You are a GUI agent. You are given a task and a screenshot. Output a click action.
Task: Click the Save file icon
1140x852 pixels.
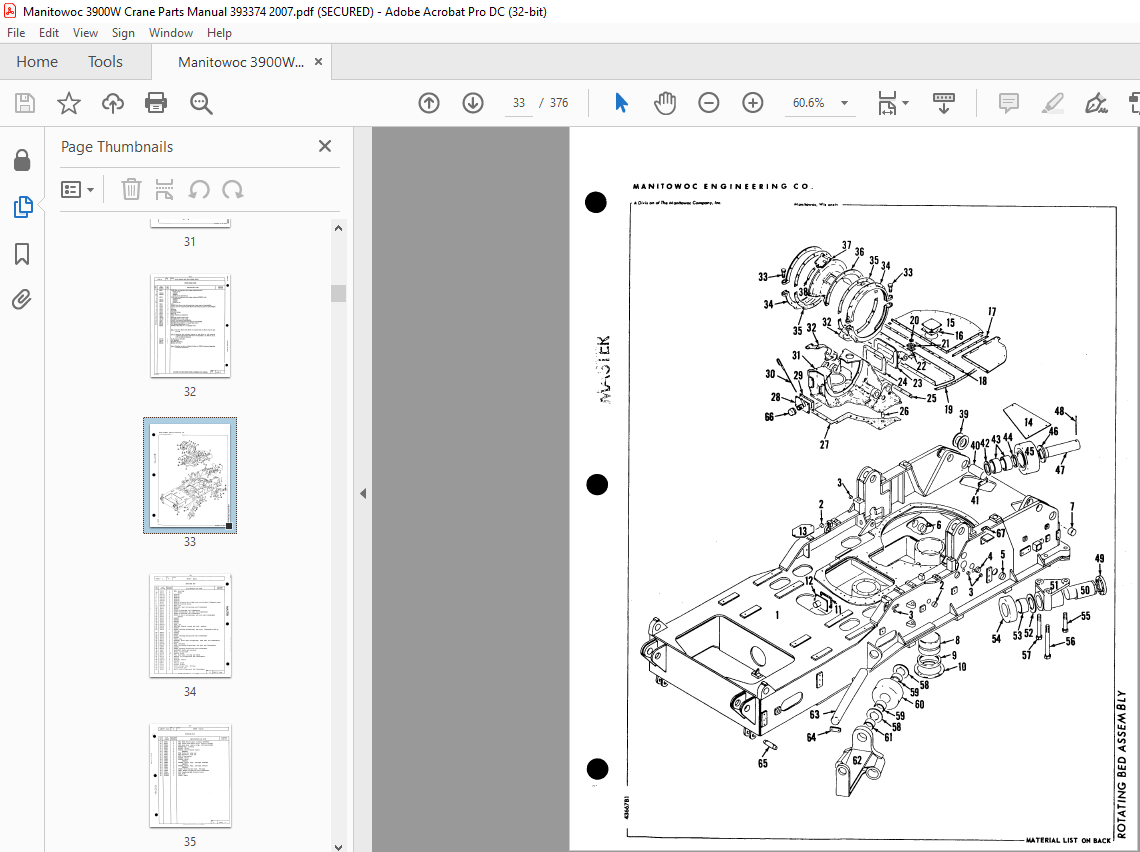pos(25,103)
